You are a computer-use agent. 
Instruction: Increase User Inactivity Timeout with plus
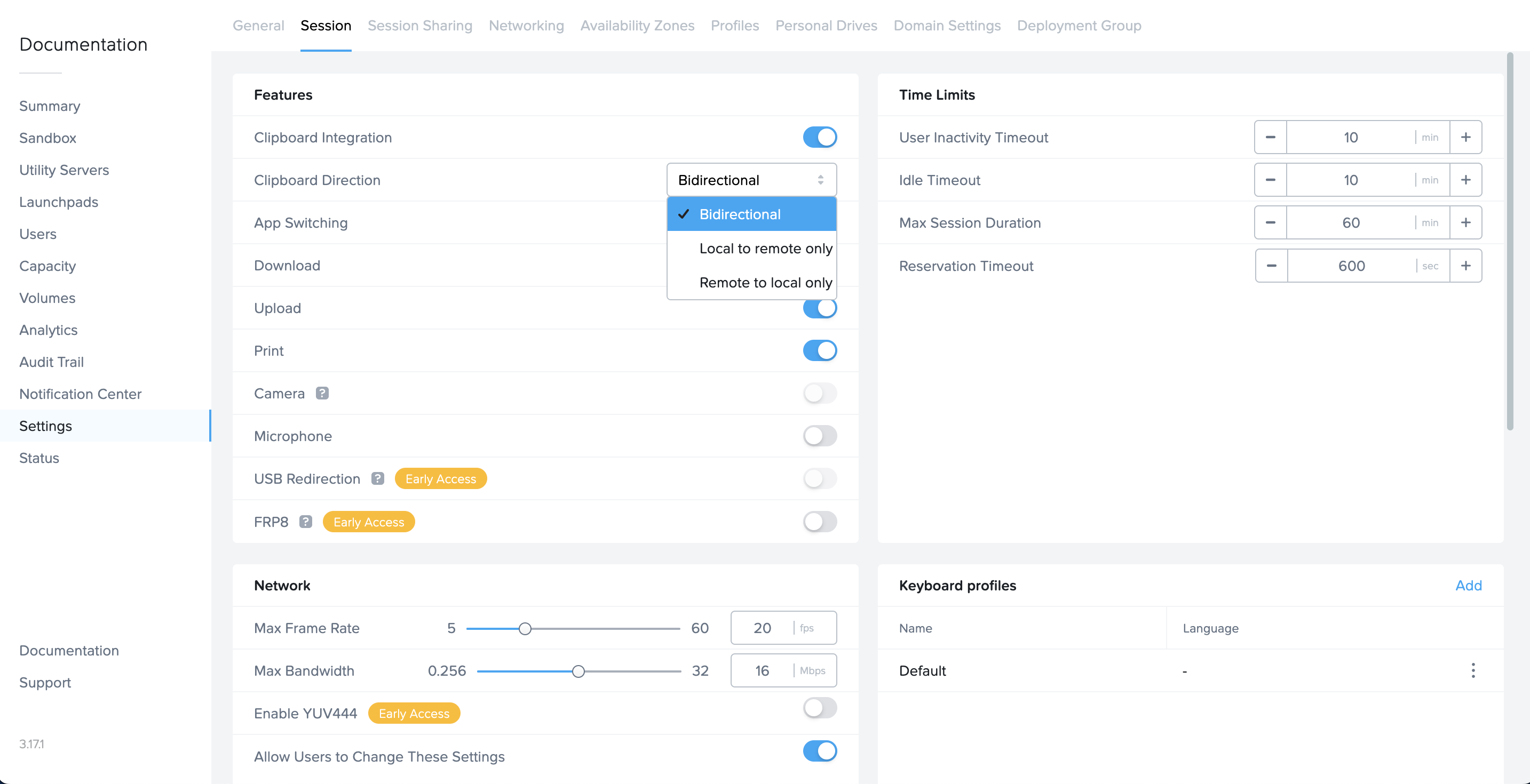point(1466,137)
